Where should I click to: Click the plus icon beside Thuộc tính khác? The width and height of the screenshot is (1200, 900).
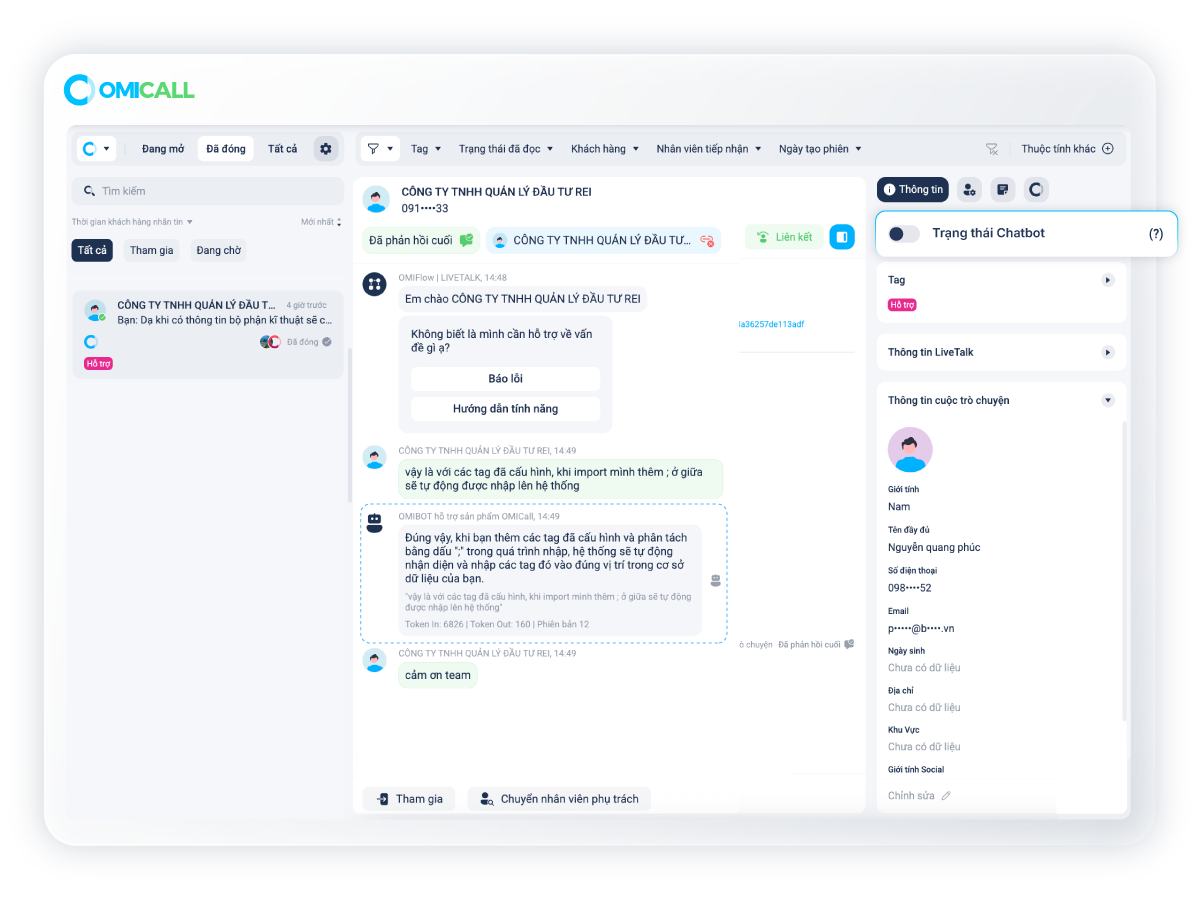[1107, 149]
